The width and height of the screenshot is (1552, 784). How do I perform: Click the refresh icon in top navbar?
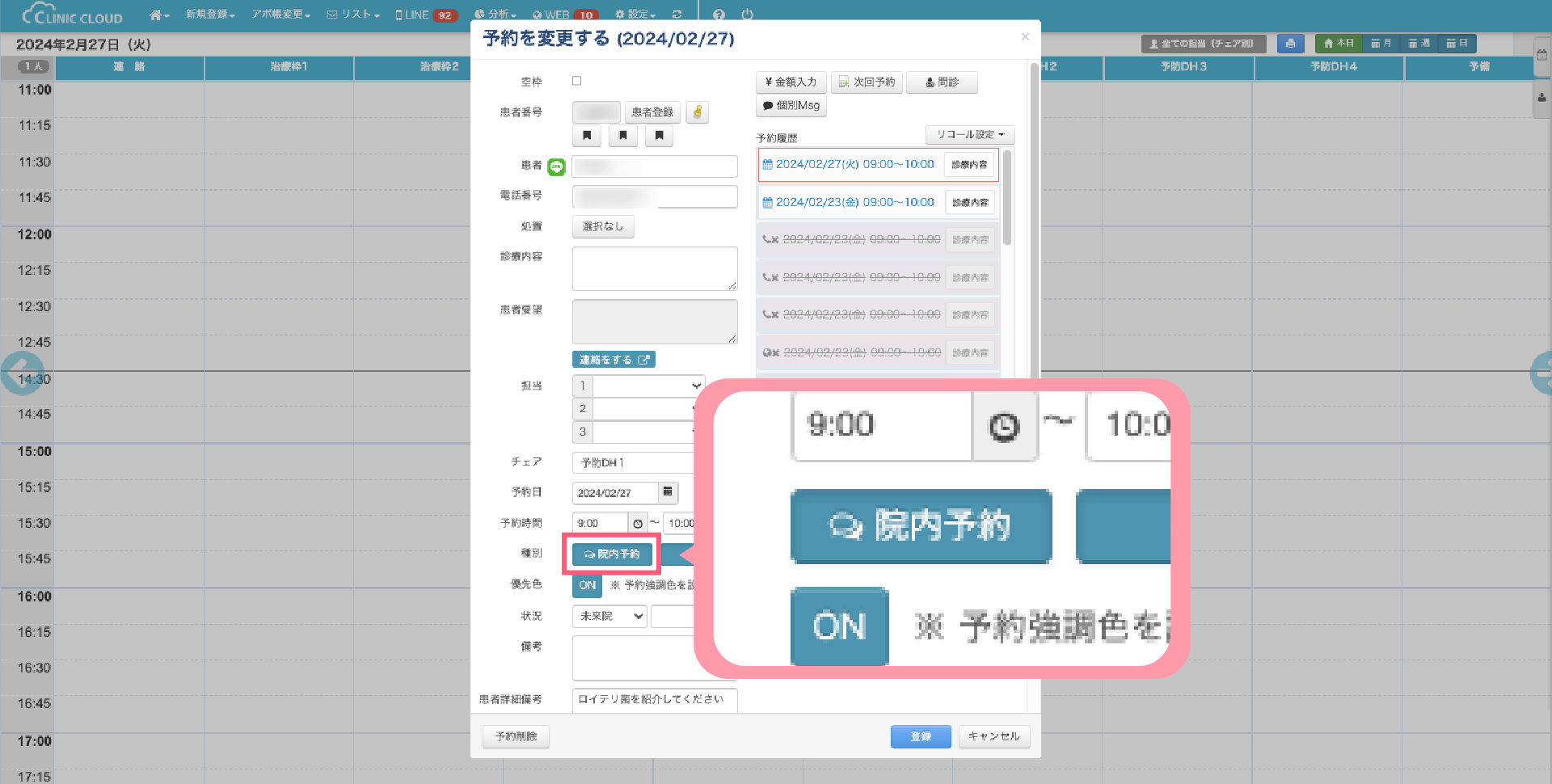[x=677, y=15]
